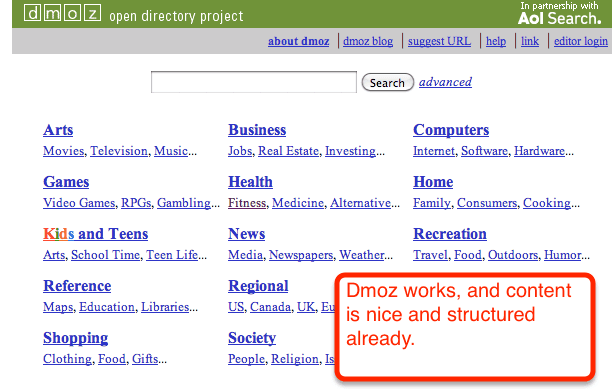Open the Outdoors subcategory
The width and height of the screenshot is (614, 389).
[513, 255]
